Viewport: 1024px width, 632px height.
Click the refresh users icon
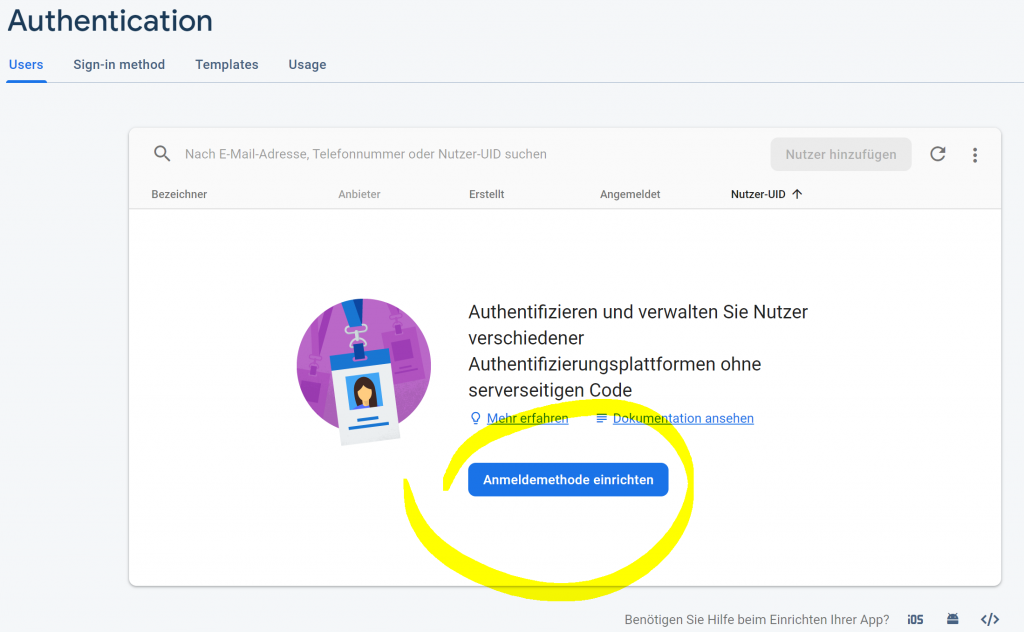pos(937,154)
